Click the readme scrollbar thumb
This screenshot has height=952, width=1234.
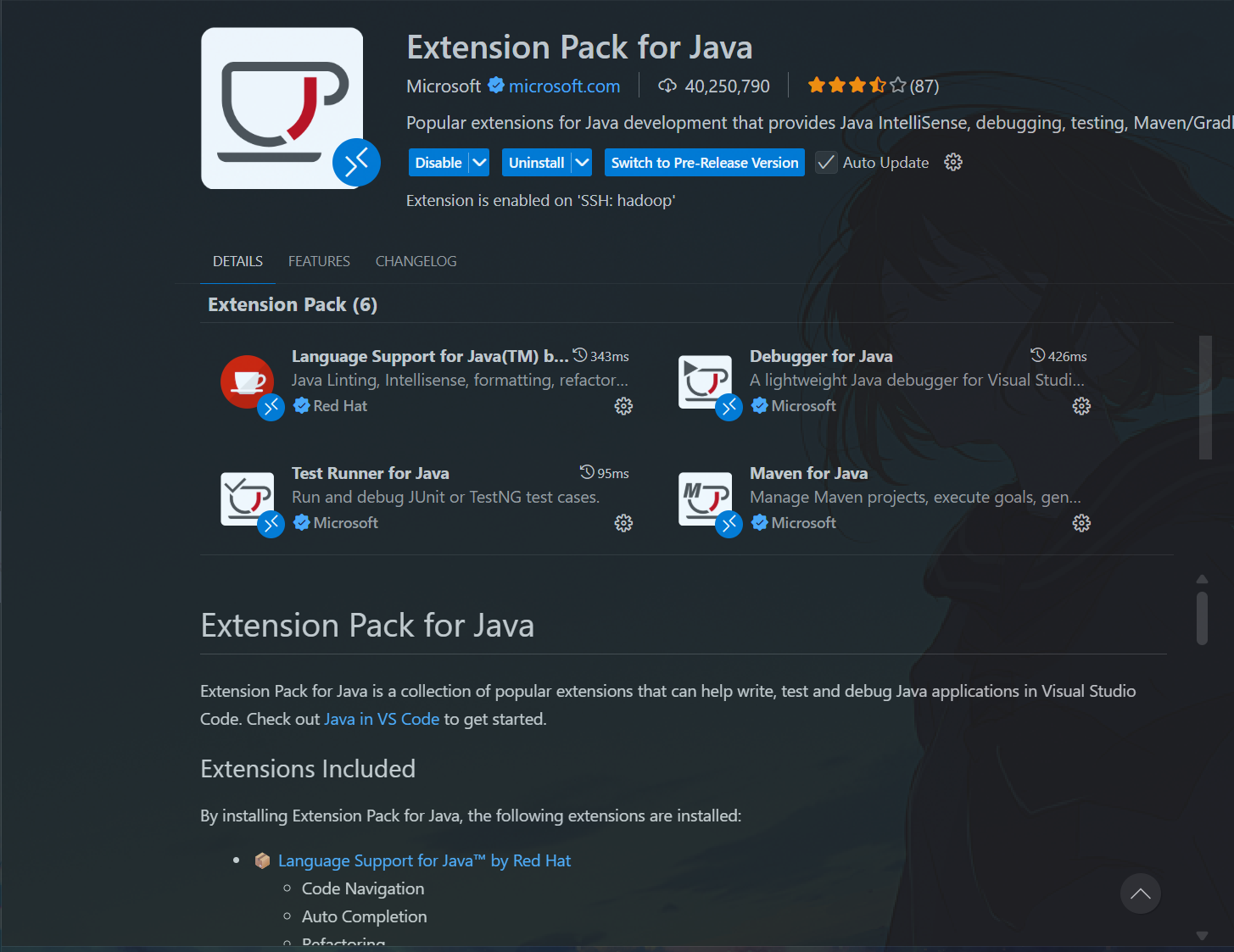click(1202, 618)
